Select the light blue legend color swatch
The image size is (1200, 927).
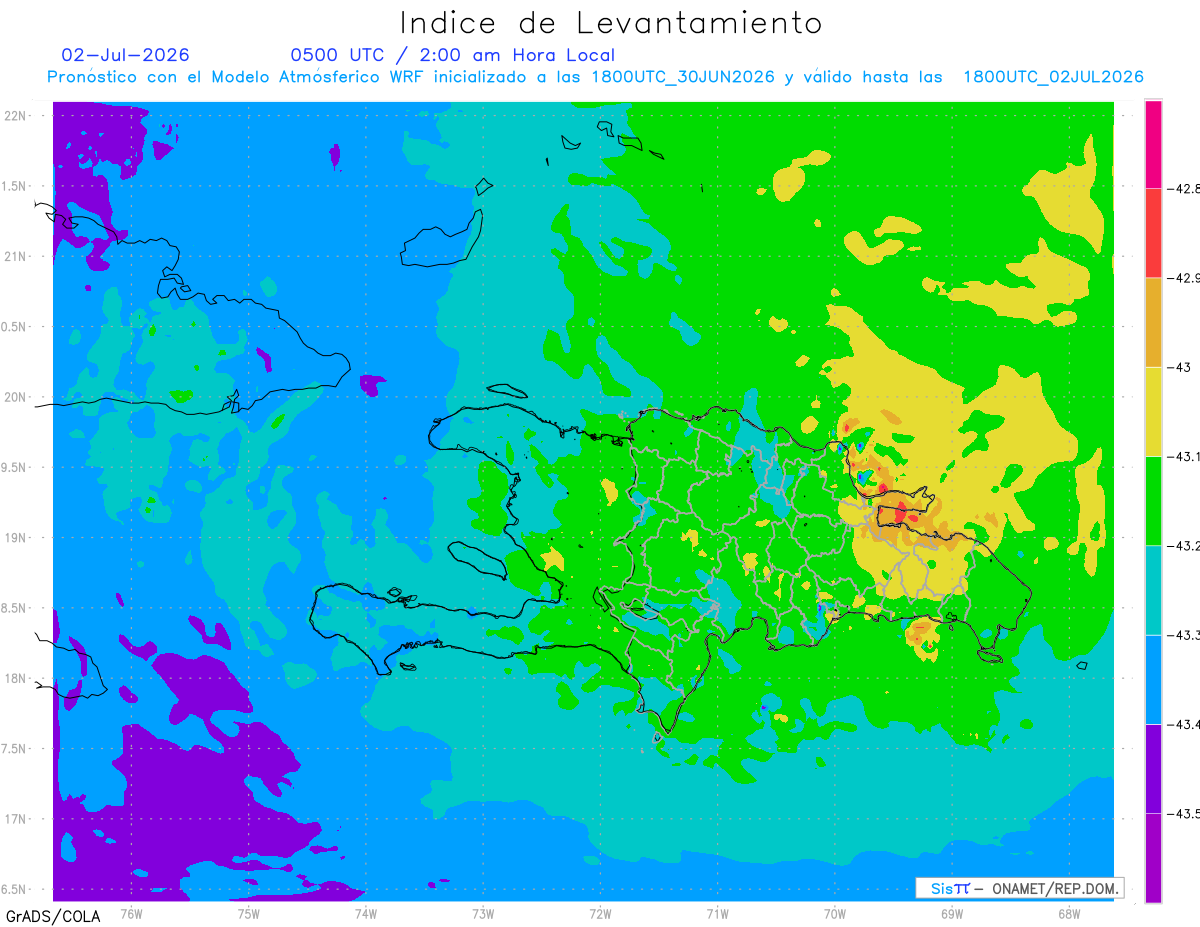[x=1153, y=679]
